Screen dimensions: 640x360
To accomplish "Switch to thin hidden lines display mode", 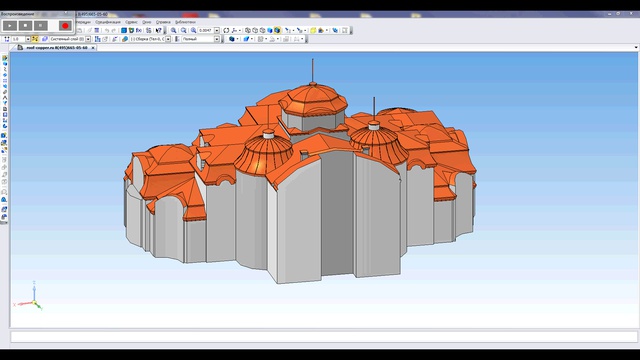I will point(262,30).
